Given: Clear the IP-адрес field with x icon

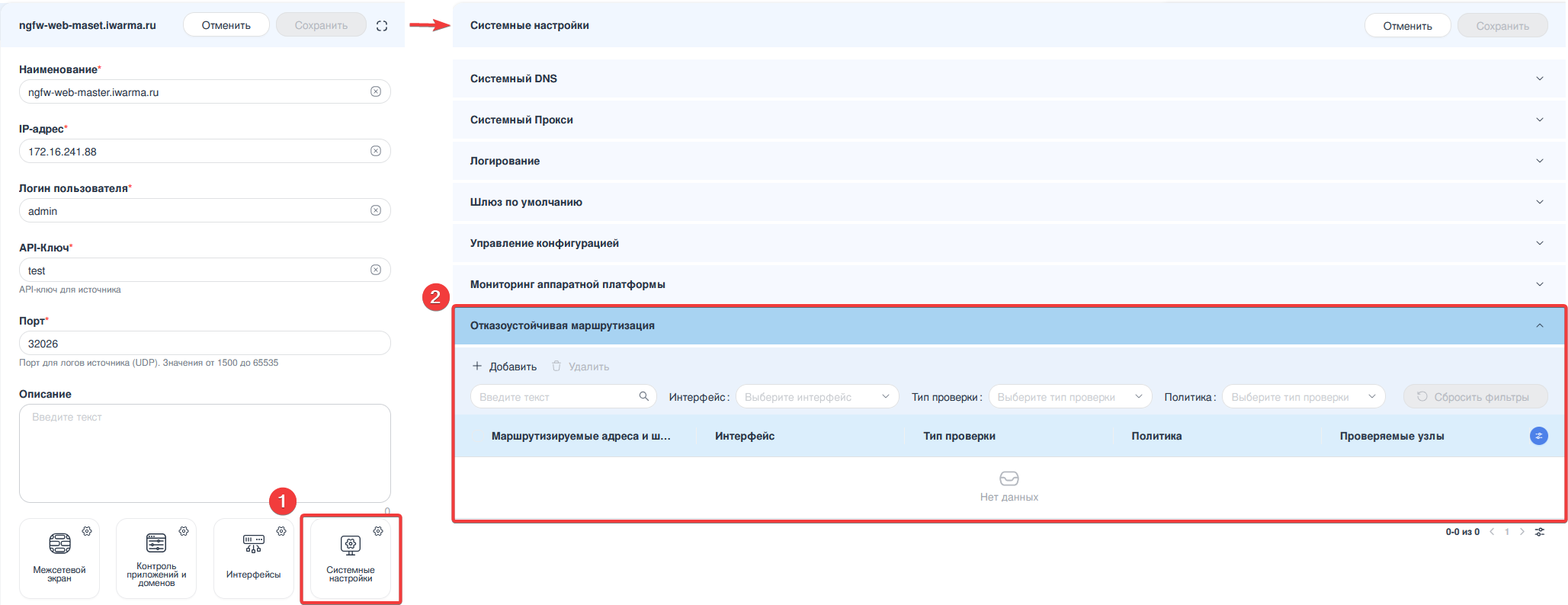Looking at the screenshot, I should pyautogui.click(x=376, y=151).
